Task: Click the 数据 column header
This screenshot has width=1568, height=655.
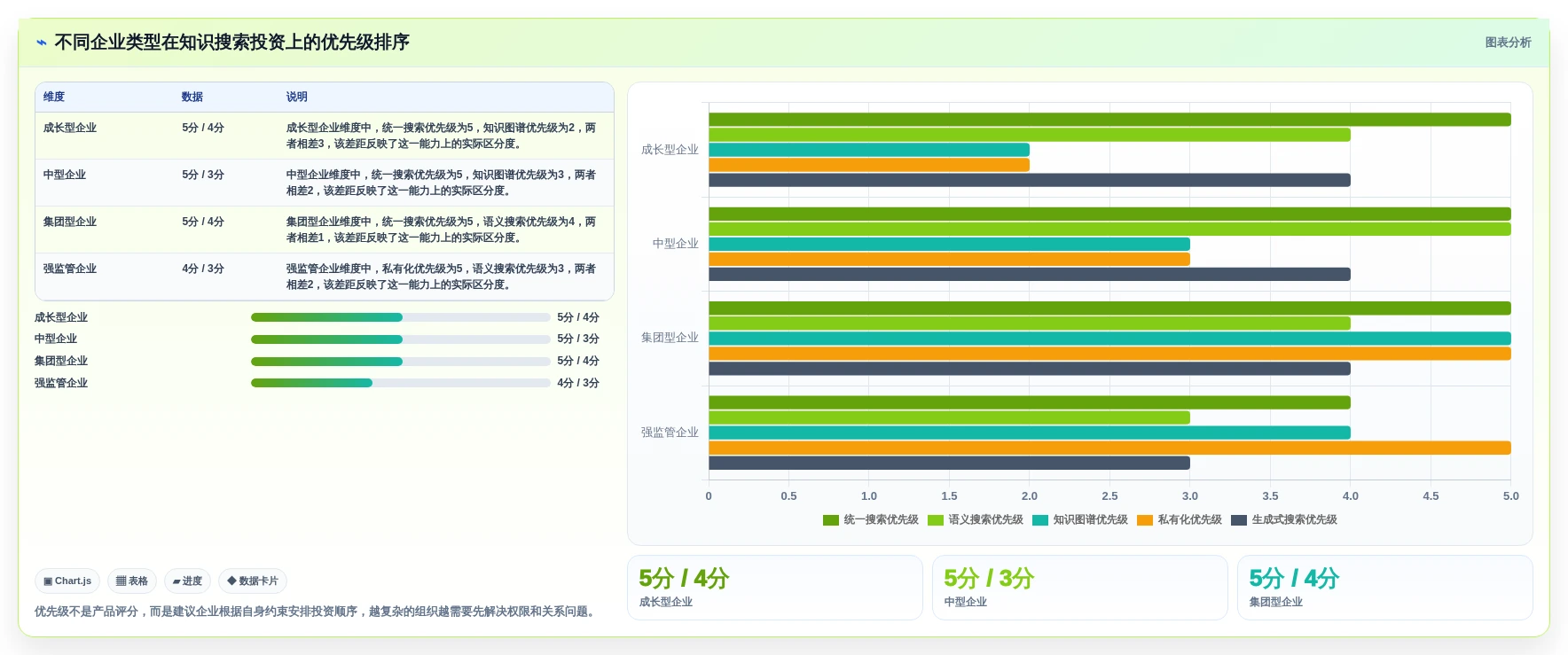Action: click(192, 97)
